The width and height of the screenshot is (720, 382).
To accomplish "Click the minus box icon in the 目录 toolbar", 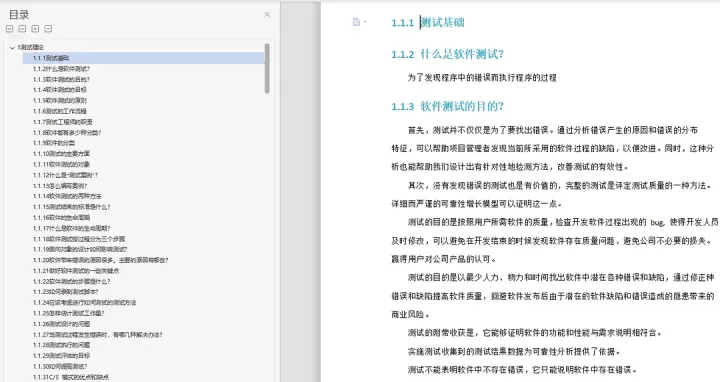I will (x=48, y=29).
